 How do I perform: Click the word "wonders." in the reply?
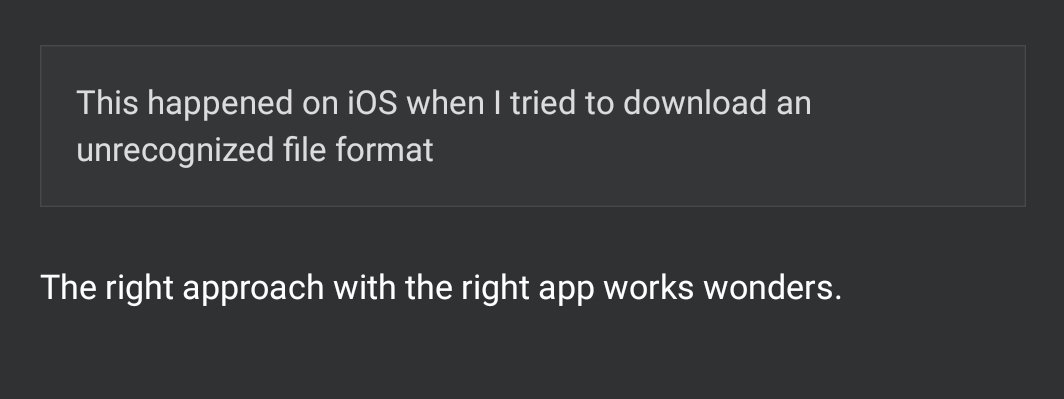pyautogui.click(x=772, y=288)
